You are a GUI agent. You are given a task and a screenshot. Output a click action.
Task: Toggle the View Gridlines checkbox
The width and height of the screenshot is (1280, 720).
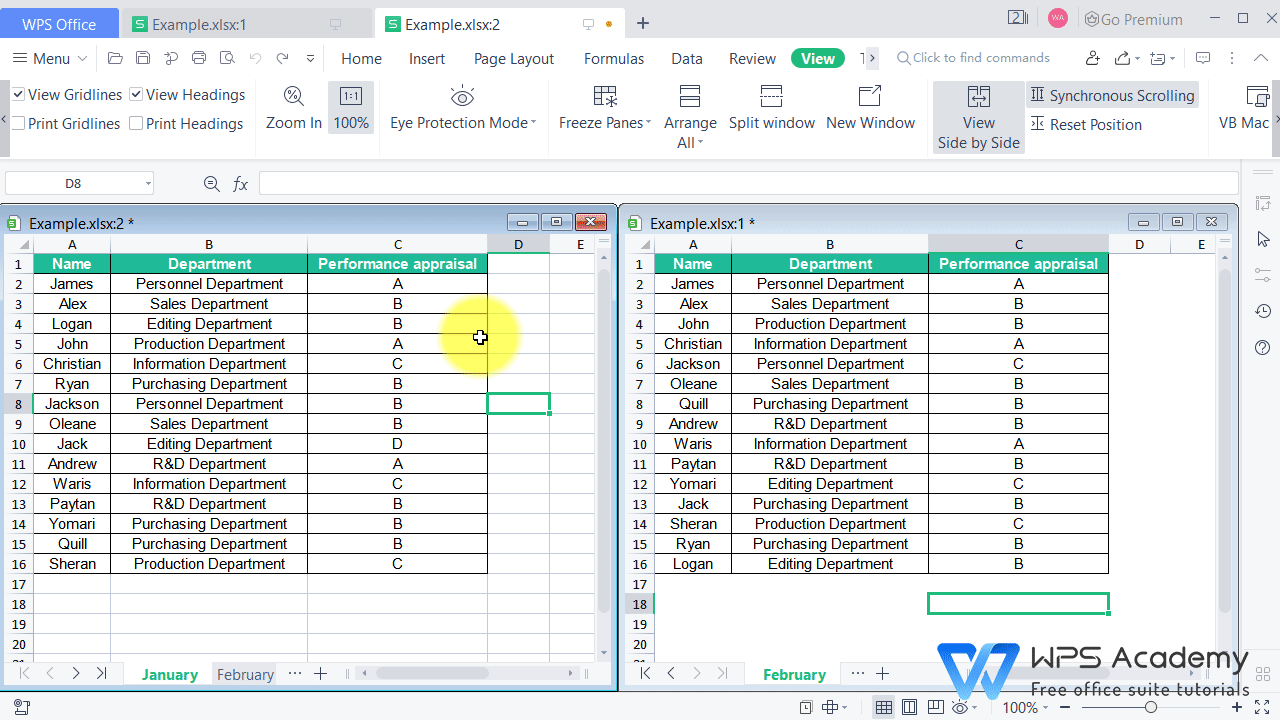(18, 94)
